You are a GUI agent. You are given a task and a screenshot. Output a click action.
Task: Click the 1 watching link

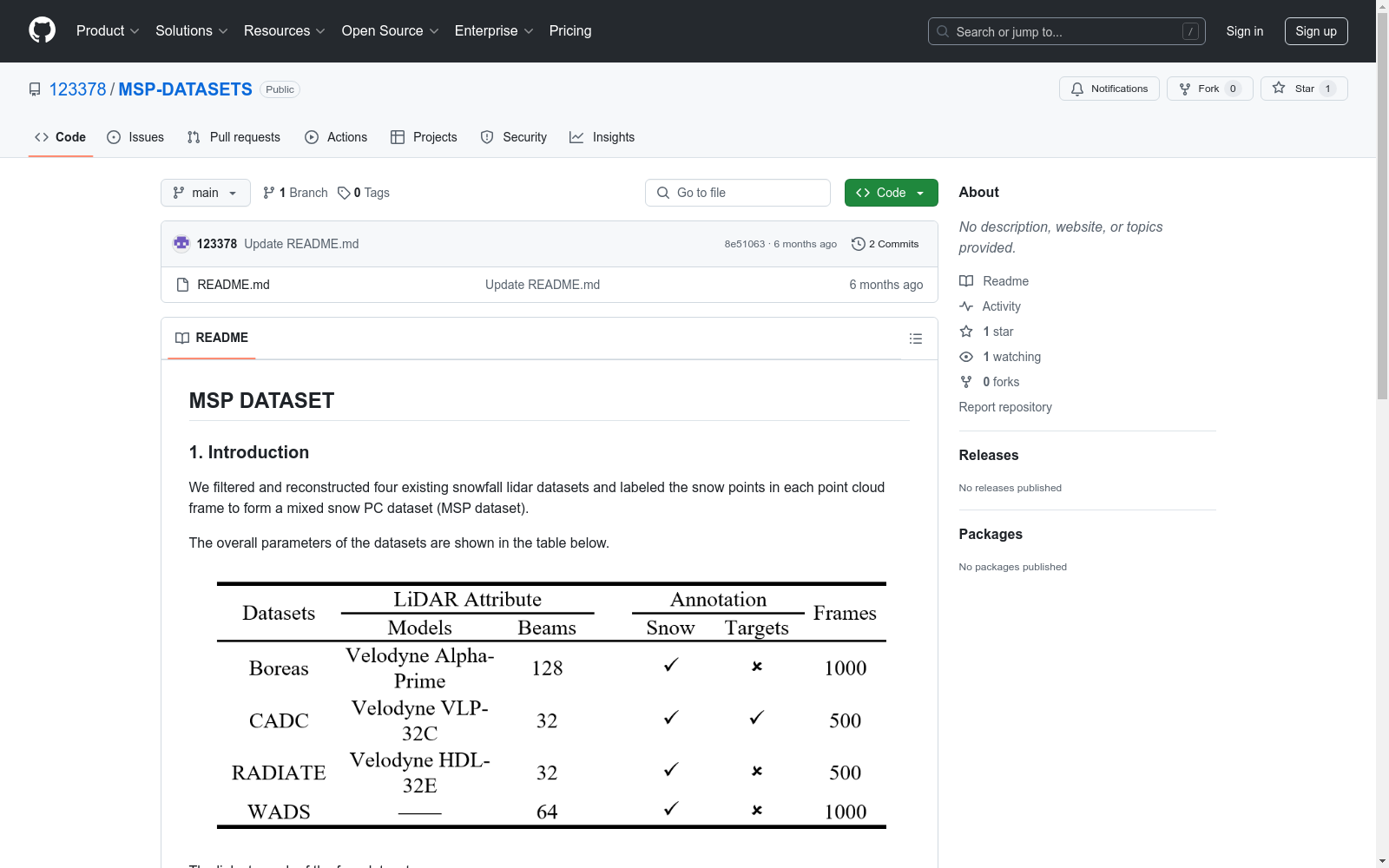pyautogui.click(x=1000, y=357)
